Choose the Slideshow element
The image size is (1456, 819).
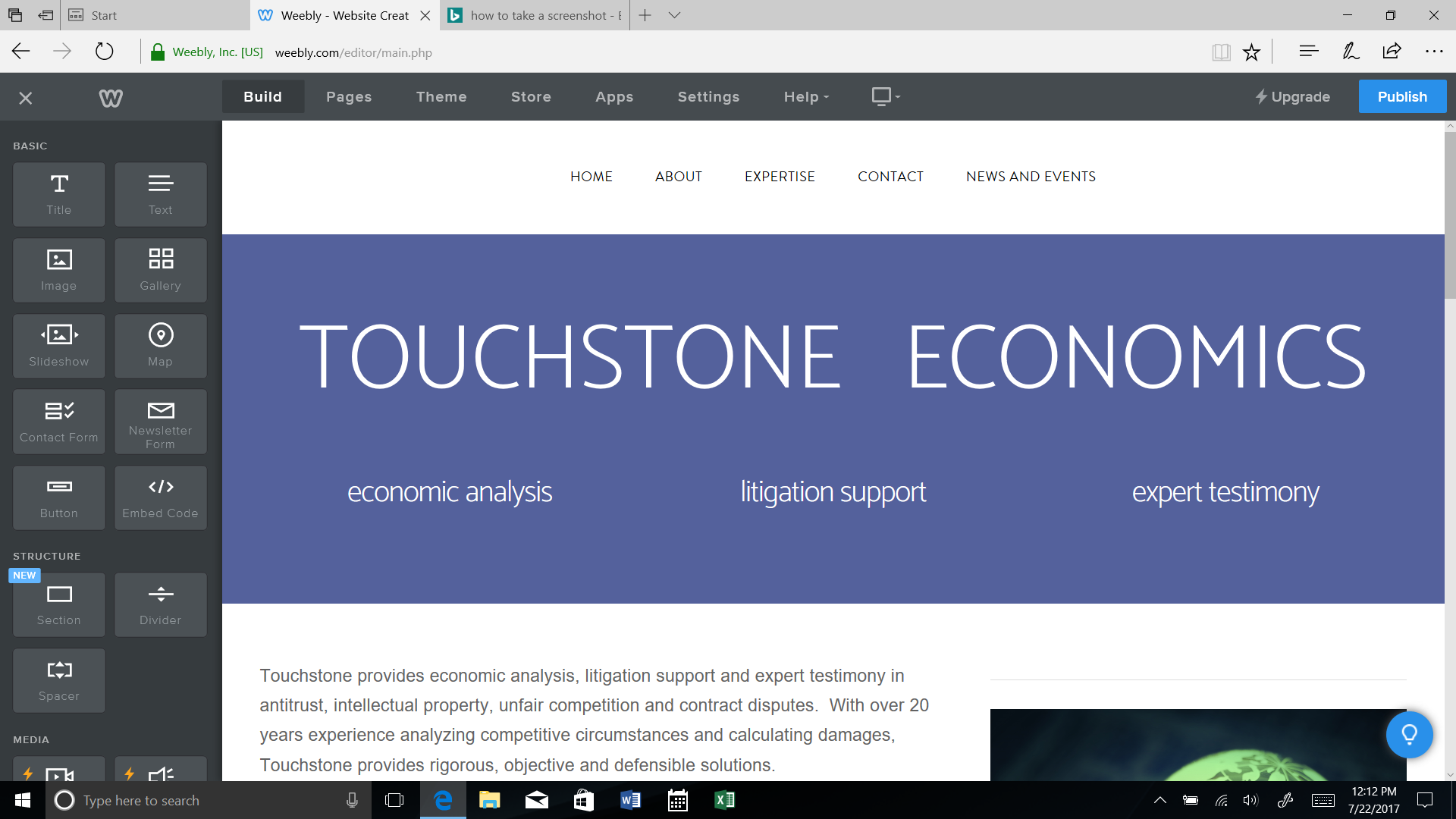59,346
